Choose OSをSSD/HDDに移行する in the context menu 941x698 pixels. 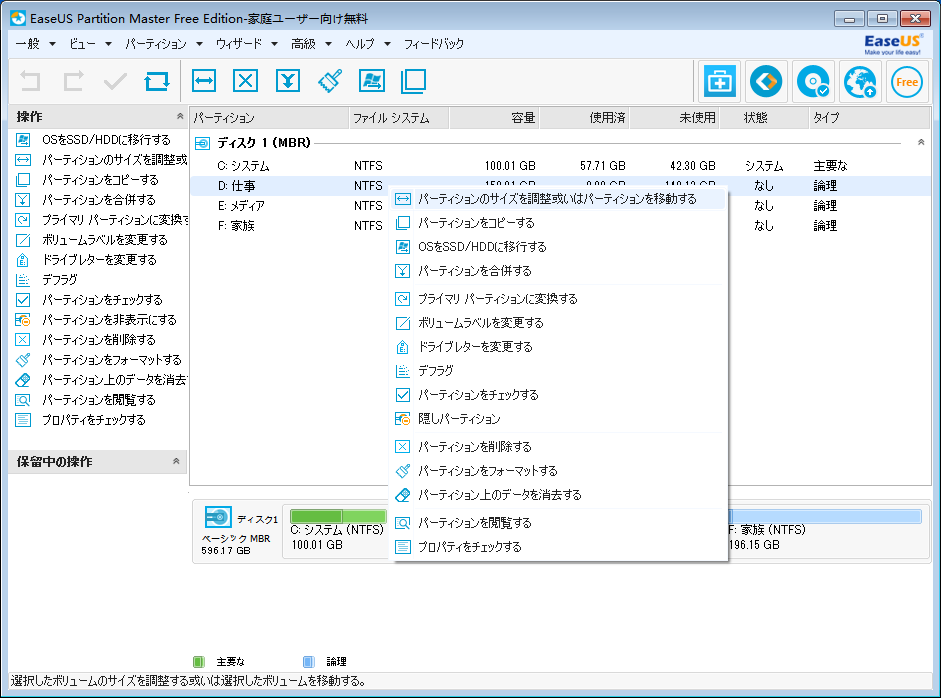558,247
